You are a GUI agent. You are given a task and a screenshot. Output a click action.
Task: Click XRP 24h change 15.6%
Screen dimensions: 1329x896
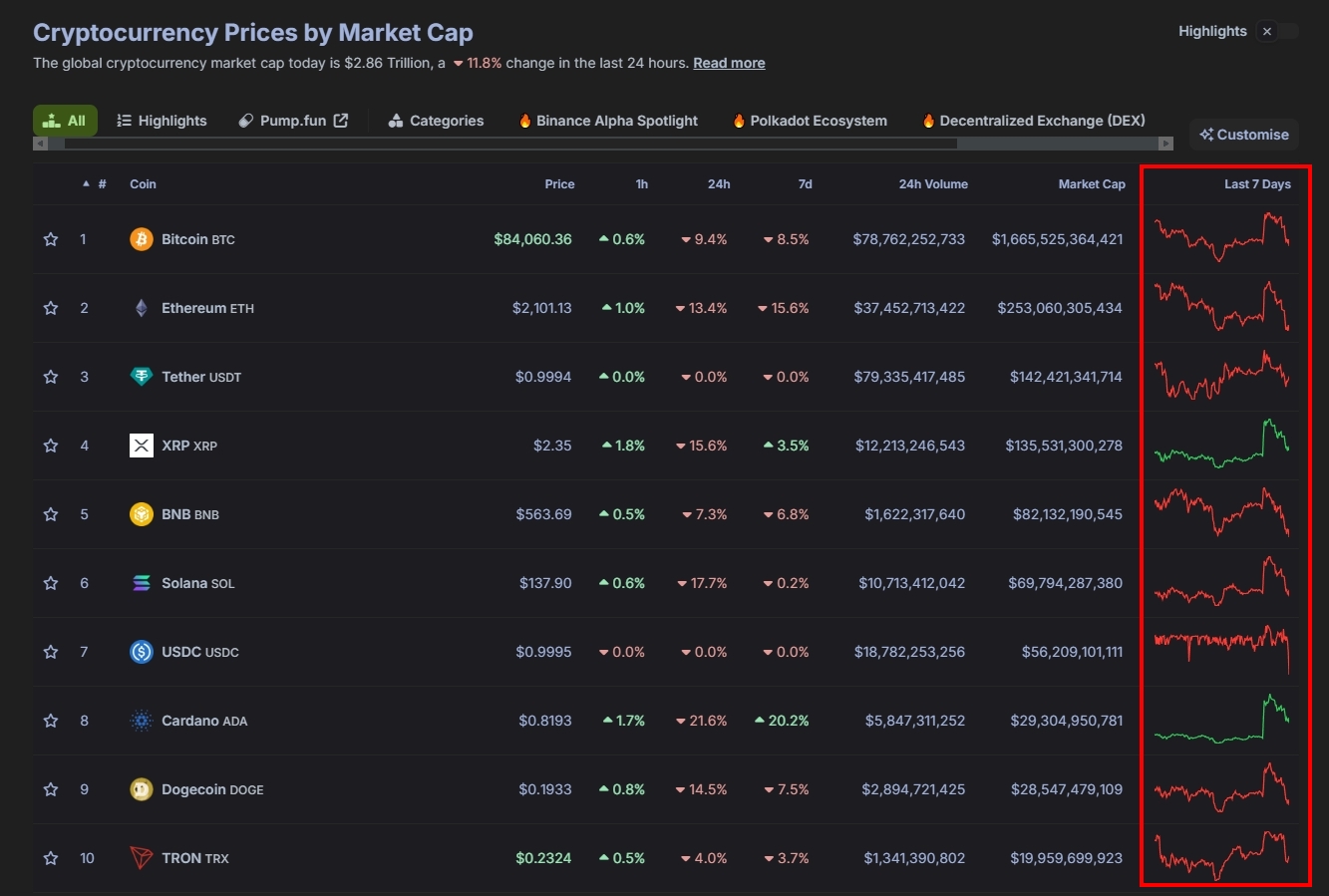[701, 446]
